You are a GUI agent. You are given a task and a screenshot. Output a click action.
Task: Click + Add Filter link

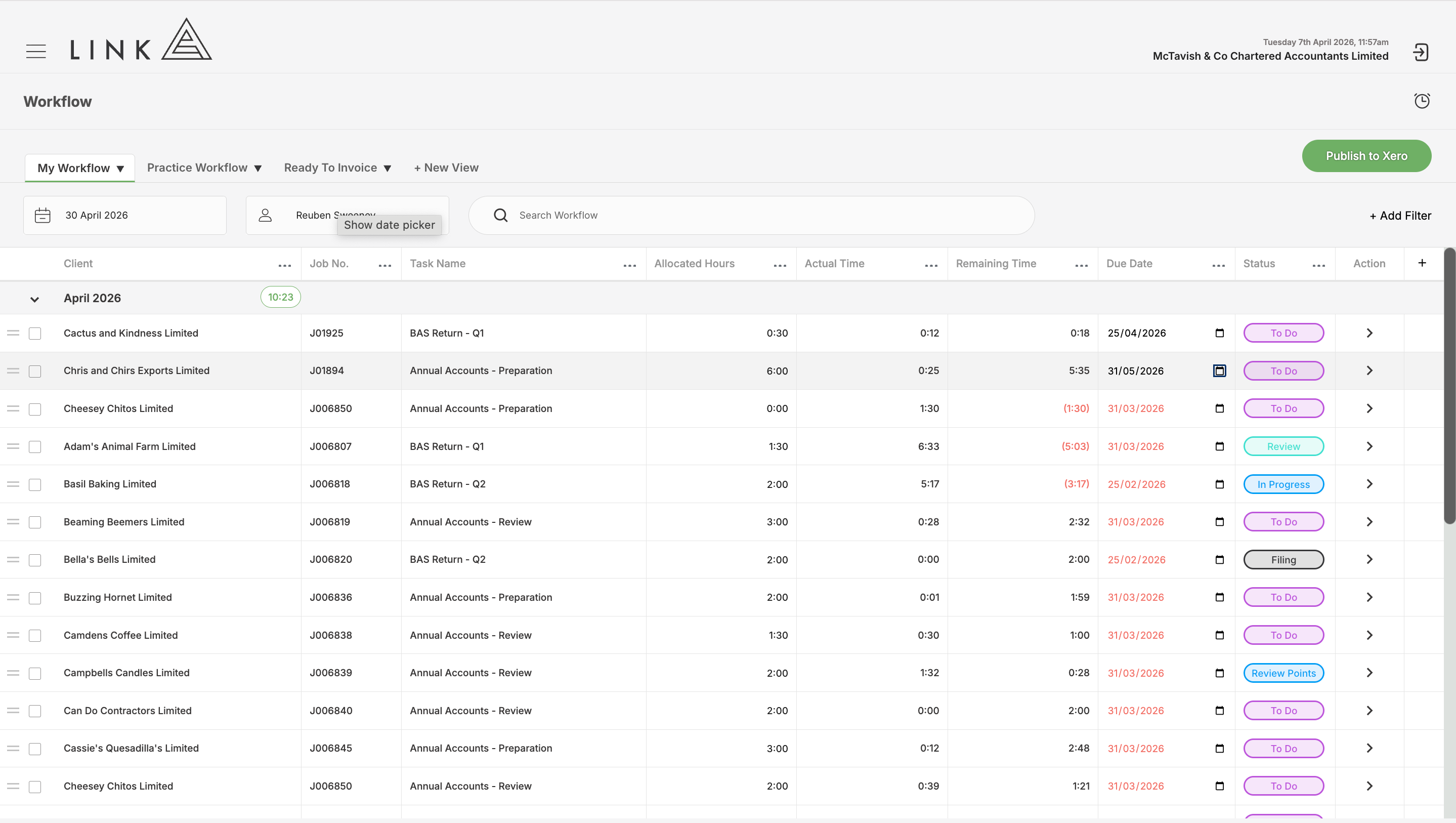click(1400, 216)
